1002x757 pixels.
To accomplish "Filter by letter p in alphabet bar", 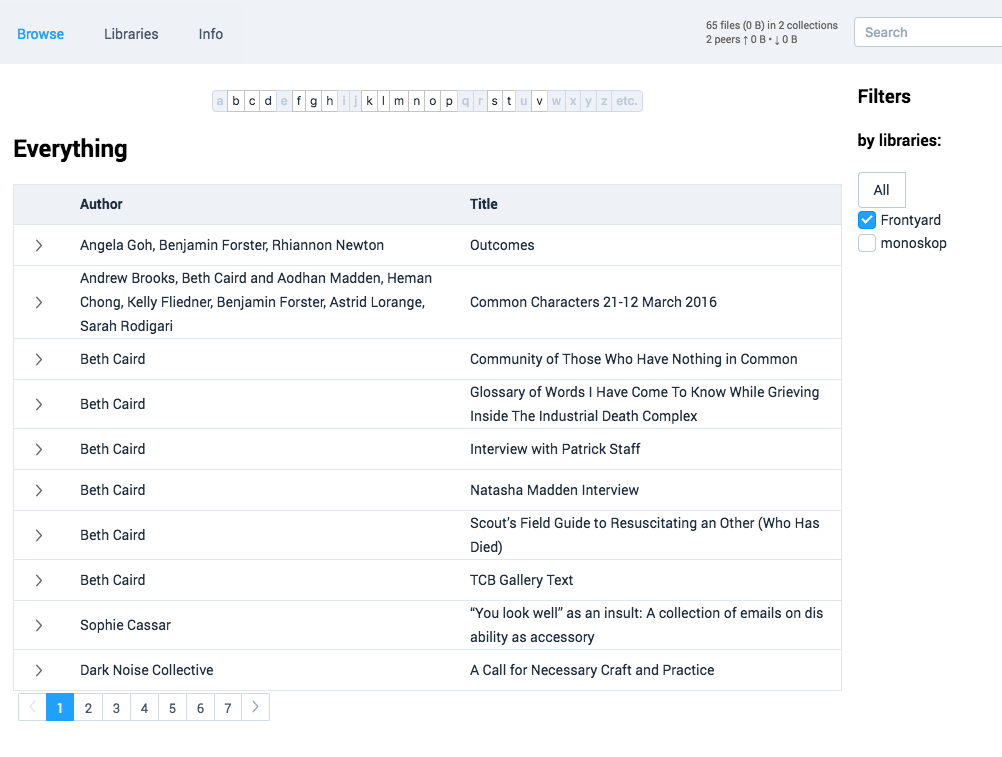I will click(x=449, y=101).
